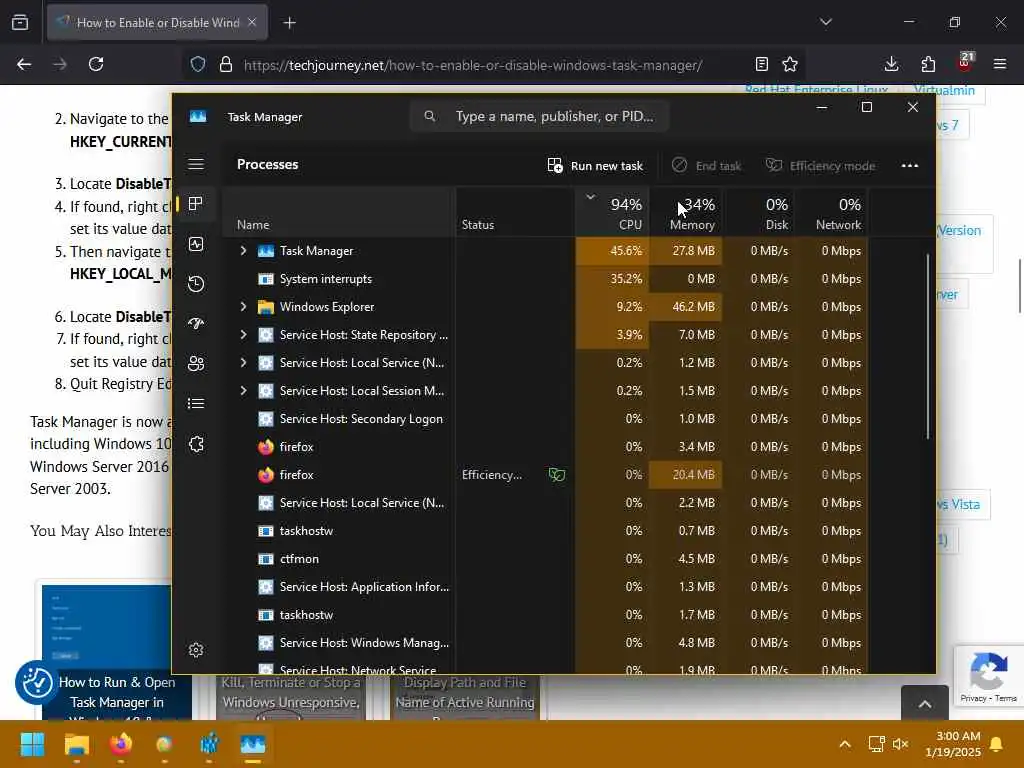Open uBlock extension icon with badge
The width and height of the screenshot is (1024, 768).
965,63
